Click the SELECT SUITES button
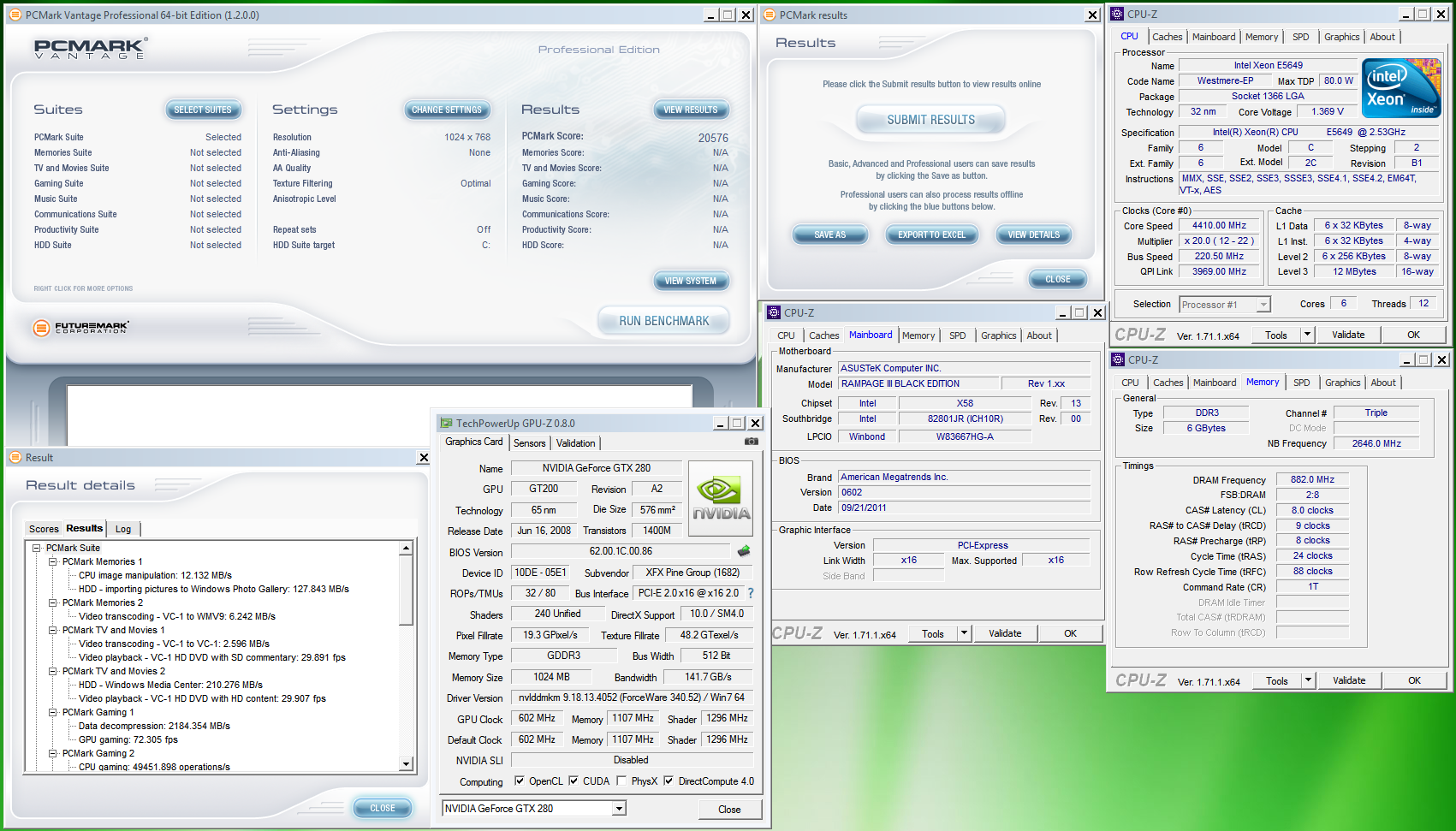The height and width of the screenshot is (831, 1456). pos(203,110)
